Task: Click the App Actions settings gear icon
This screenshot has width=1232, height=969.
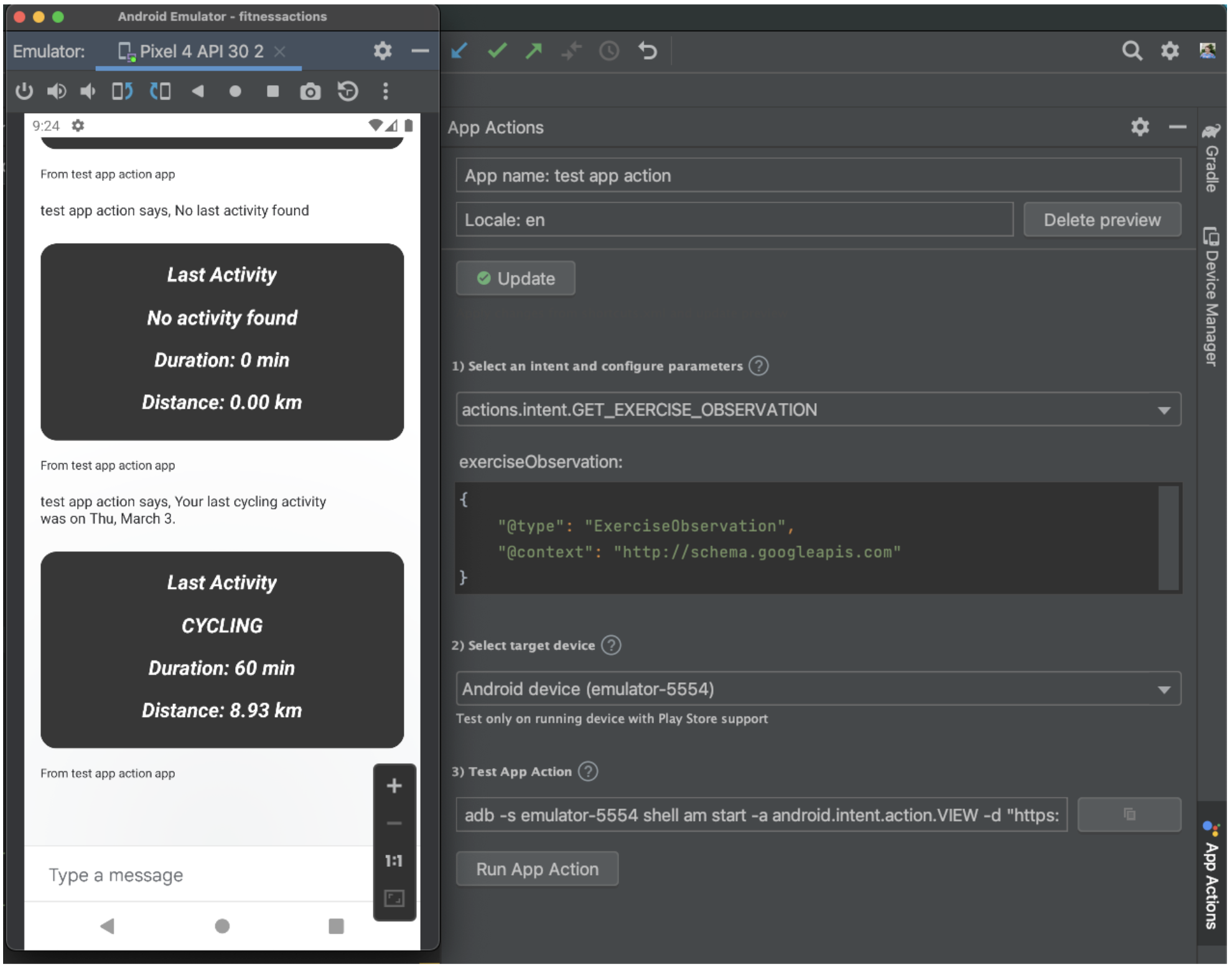Action: 1140,127
